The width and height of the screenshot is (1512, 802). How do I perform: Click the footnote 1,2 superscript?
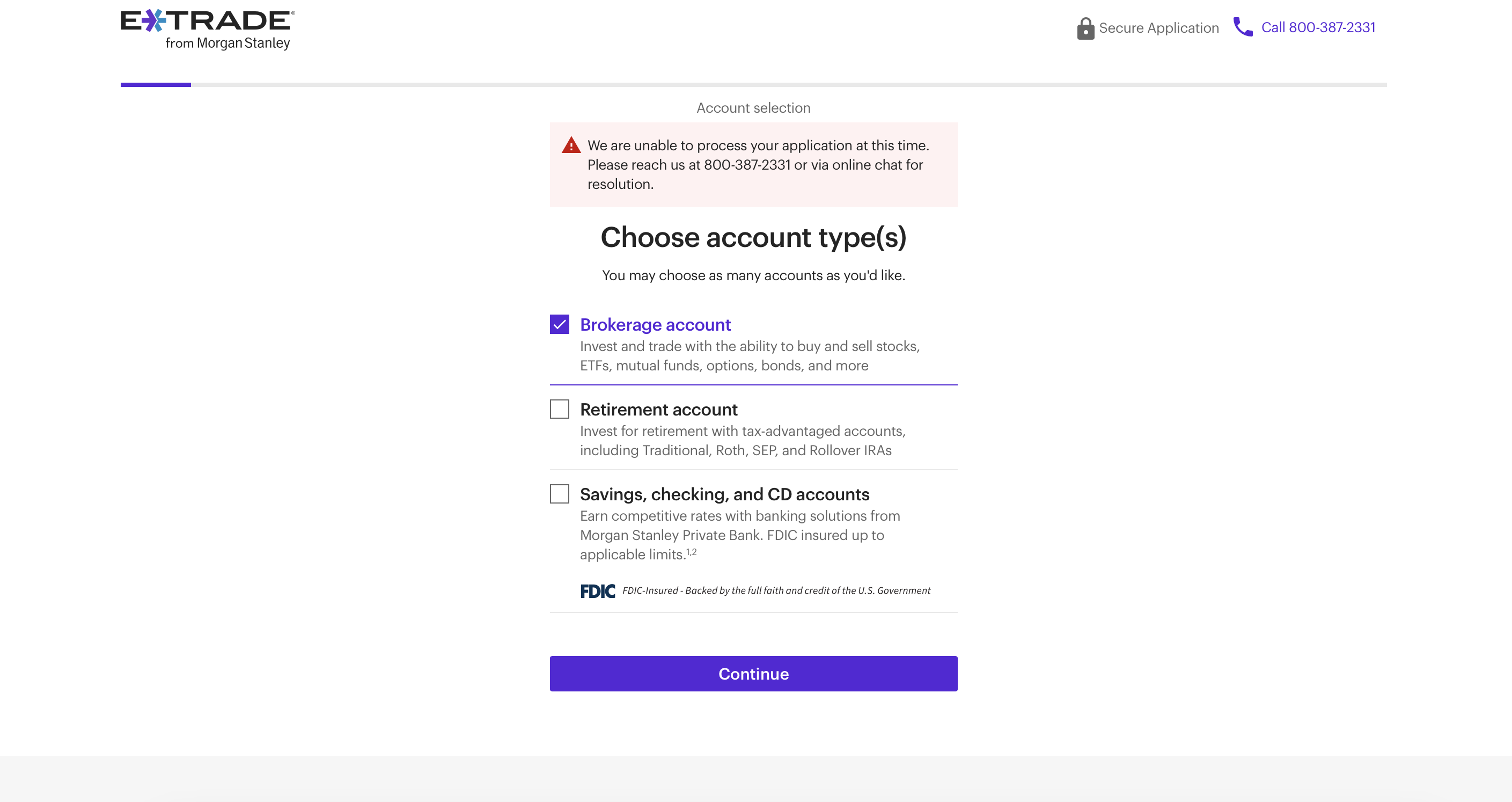[x=692, y=552]
